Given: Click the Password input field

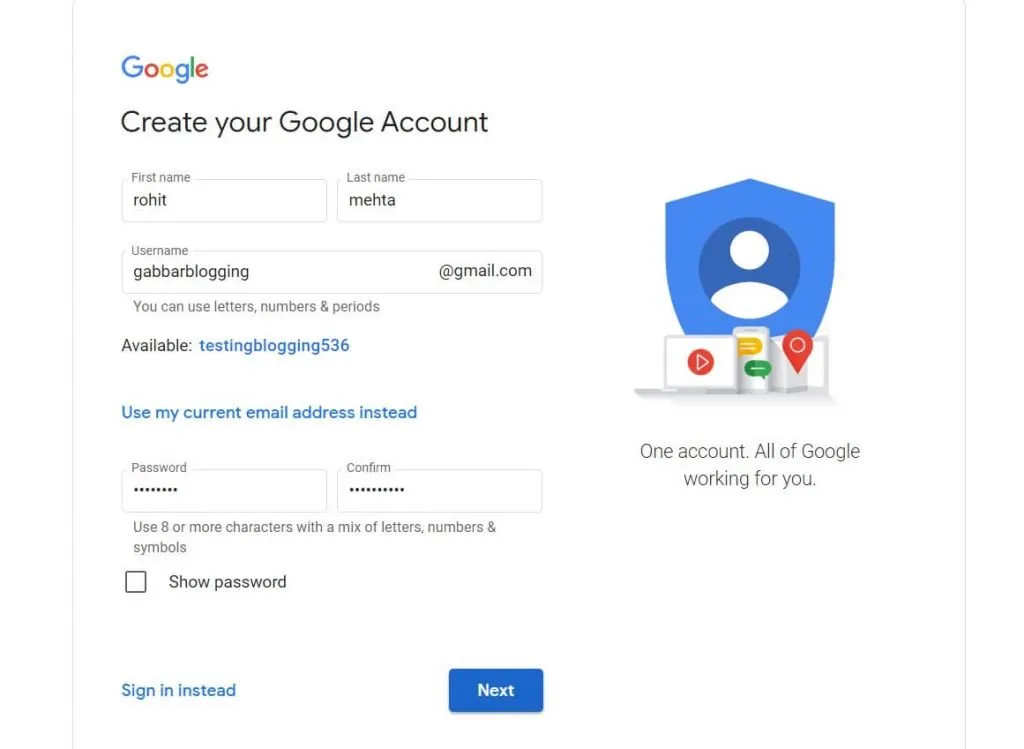Looking at the screenshot, I should (224, 491).
